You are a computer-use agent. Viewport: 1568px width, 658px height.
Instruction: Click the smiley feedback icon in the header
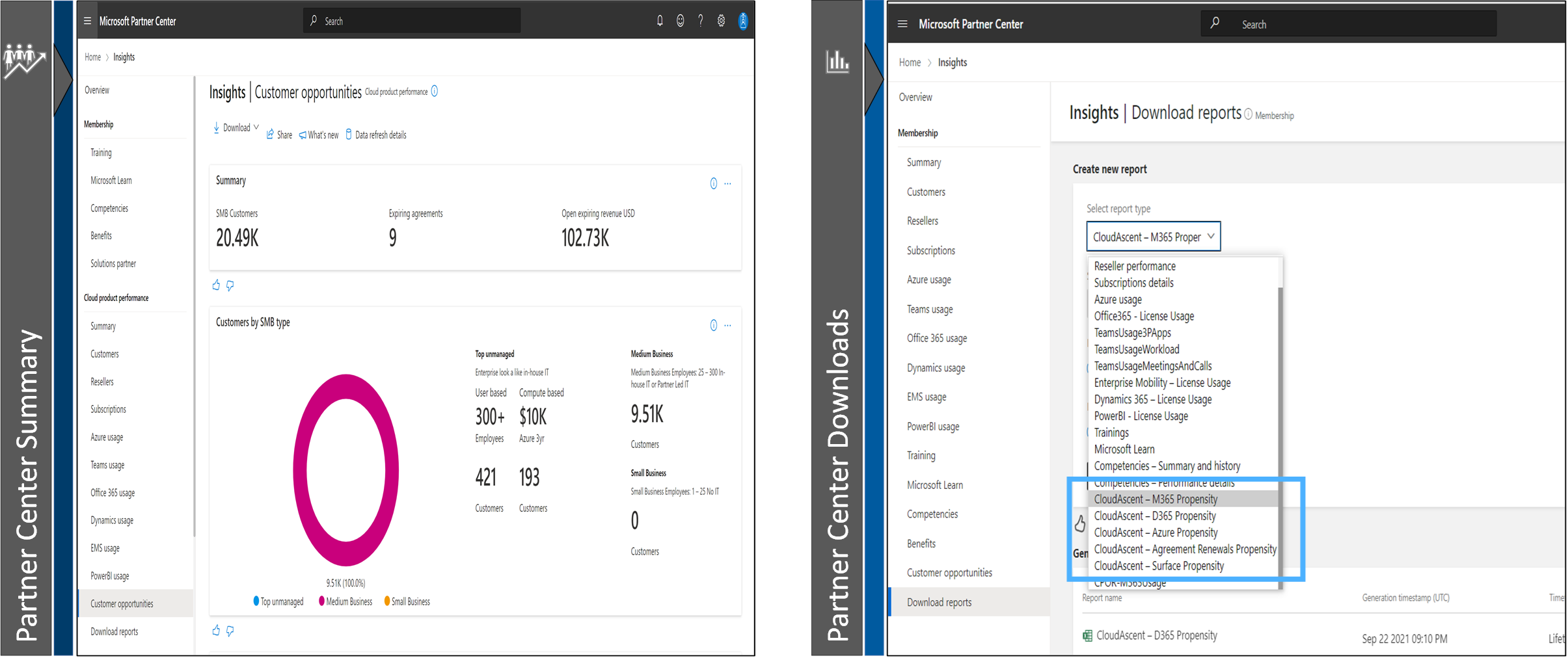pyautogui.click(x=680, y=21)
